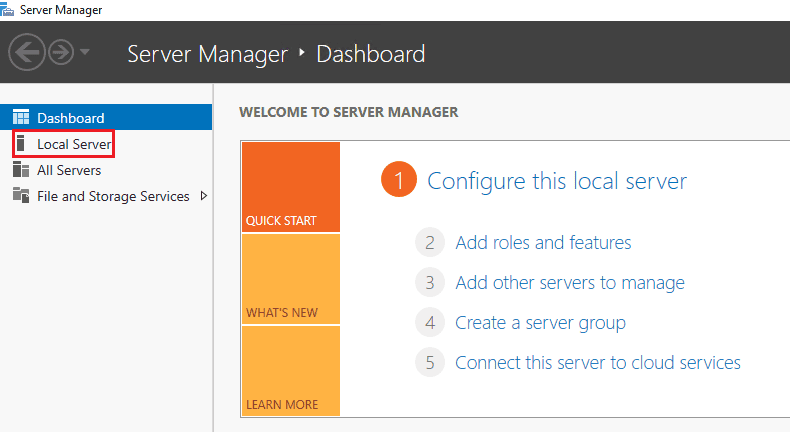
Task: Click Create a server group link
Action: 540,323
